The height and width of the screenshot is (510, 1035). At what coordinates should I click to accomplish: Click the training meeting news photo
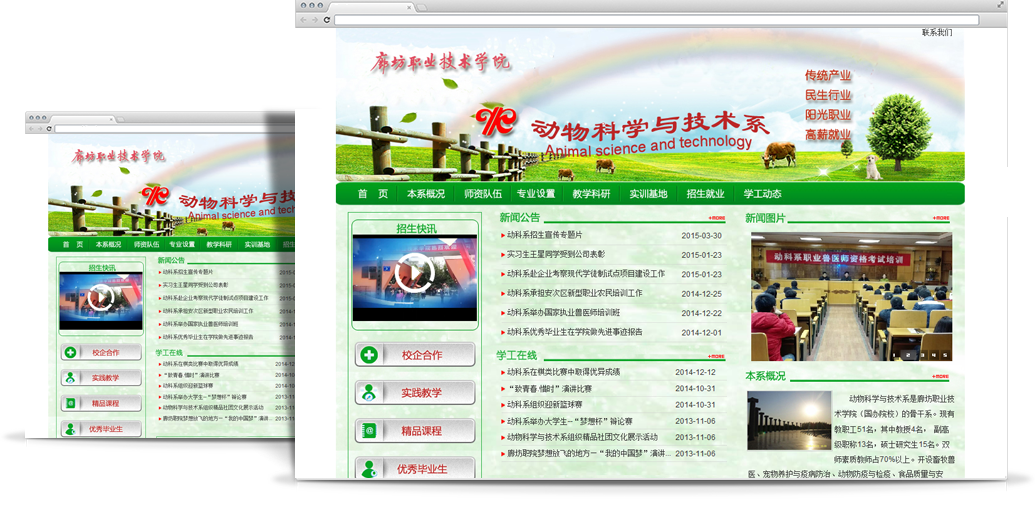[851, 297]
